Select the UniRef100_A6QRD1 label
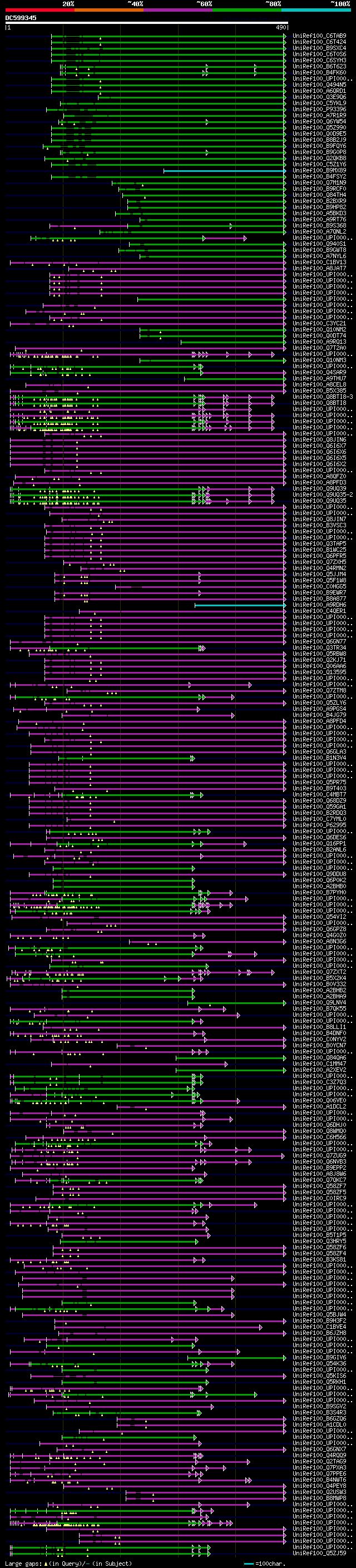 pyautogui.click(x=319, y=91)
